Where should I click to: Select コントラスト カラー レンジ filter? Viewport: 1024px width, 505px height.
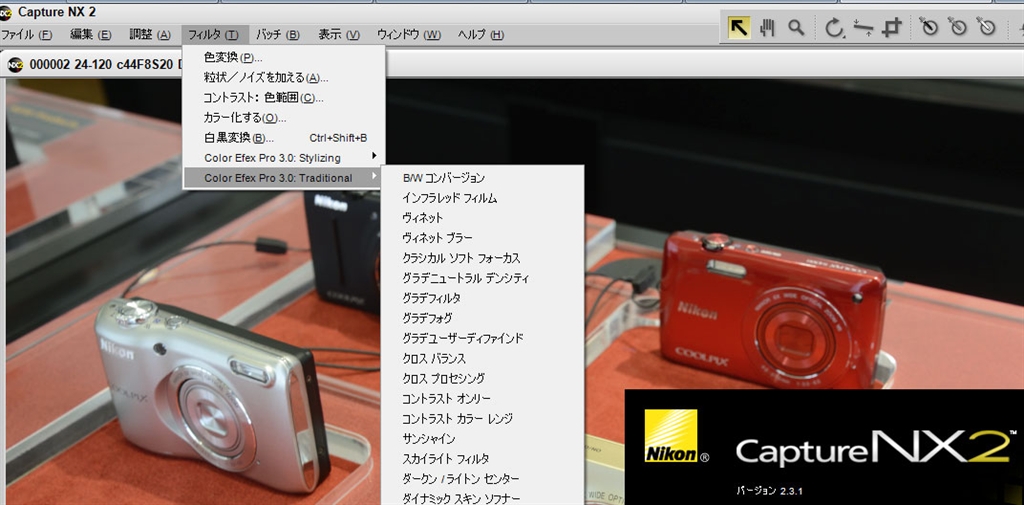pyautogui.click(x=483, y=419)
